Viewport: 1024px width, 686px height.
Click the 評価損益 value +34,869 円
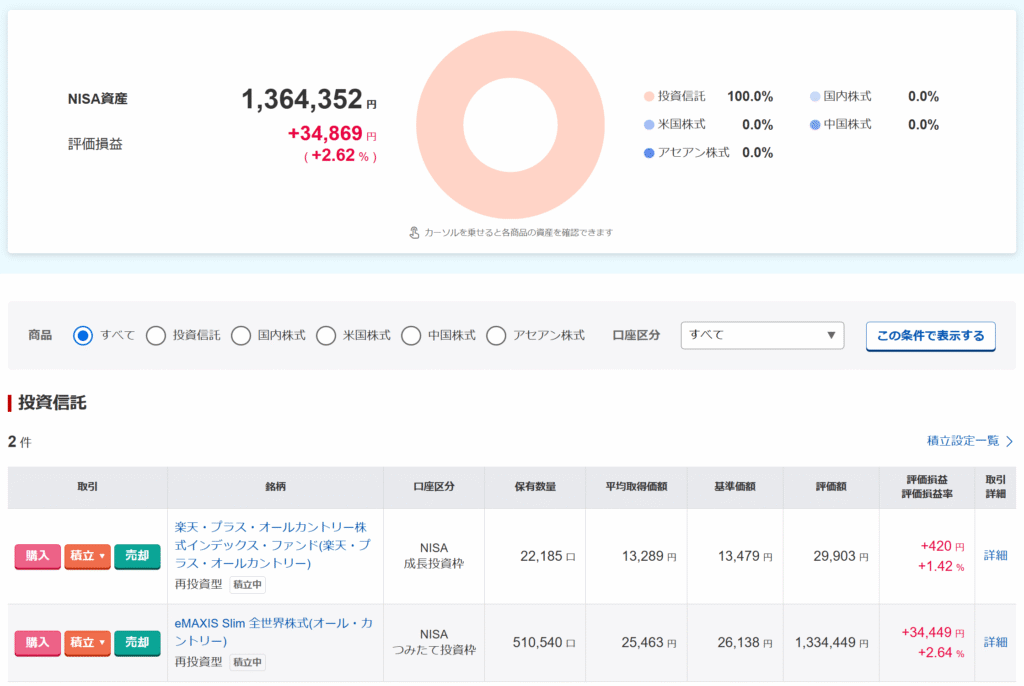click(332, 134)
